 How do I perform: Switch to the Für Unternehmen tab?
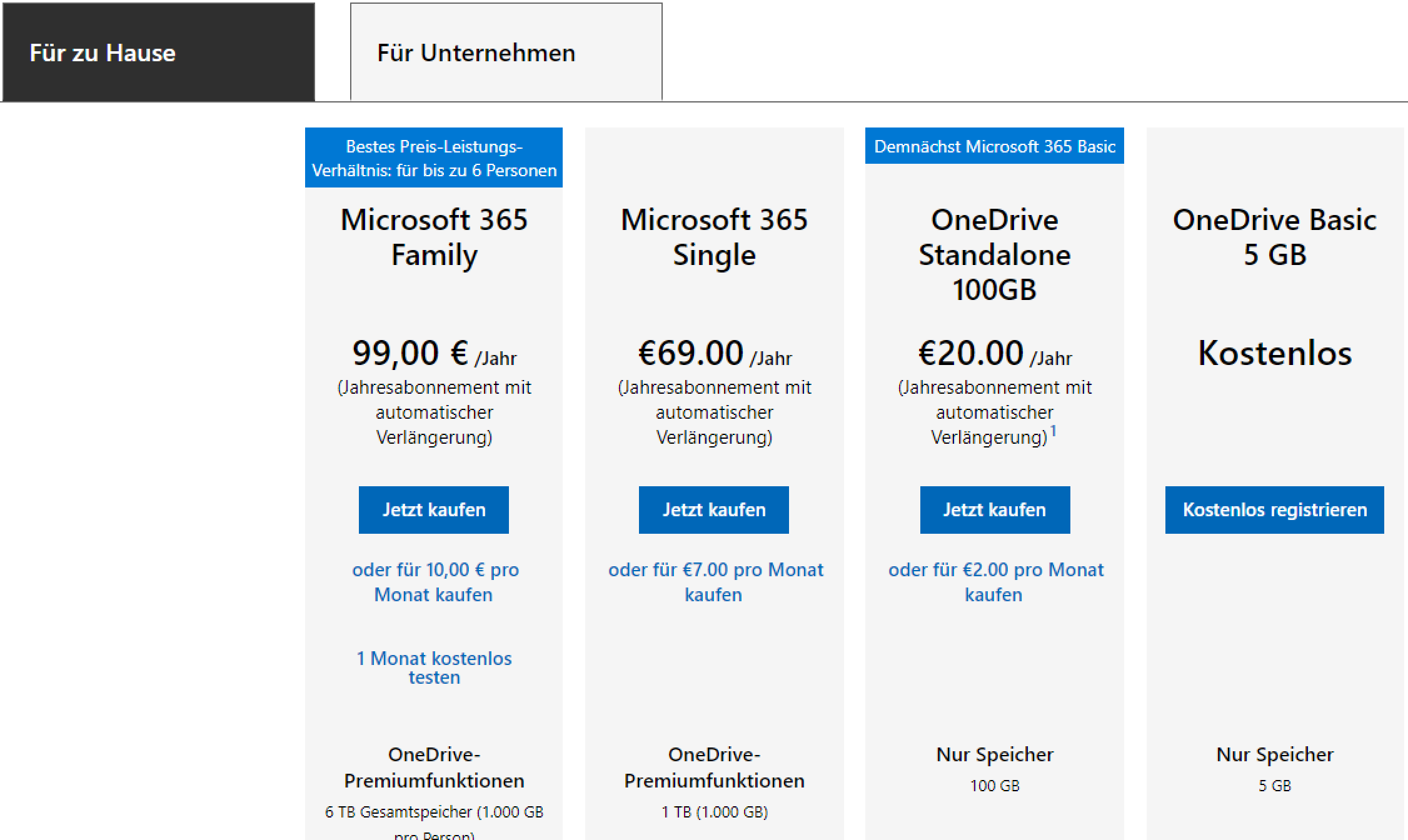pyautogui.click(x=506, y=52)
